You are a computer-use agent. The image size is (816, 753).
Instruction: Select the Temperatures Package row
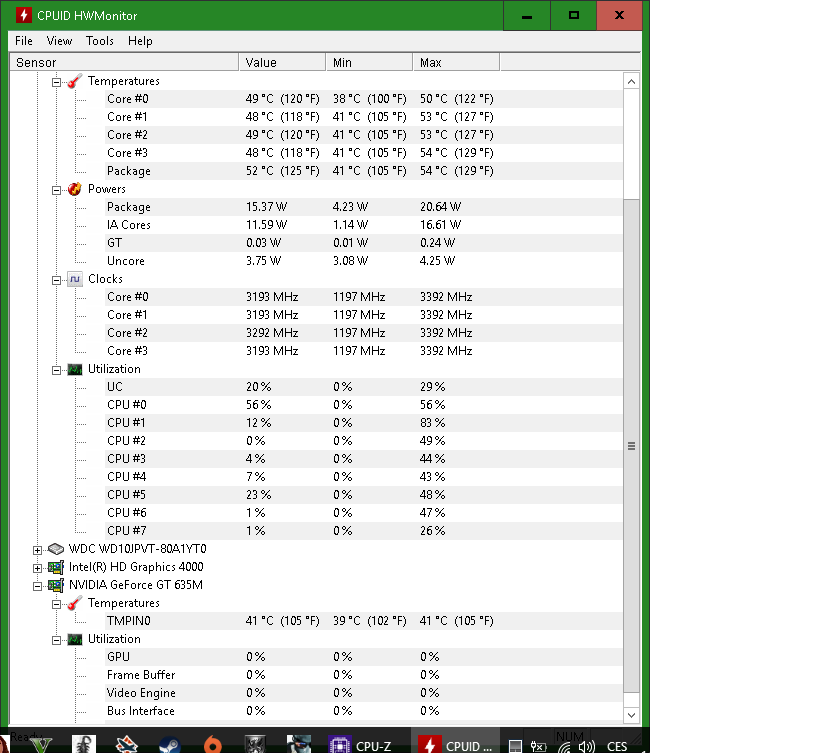[x=363, y=171]
